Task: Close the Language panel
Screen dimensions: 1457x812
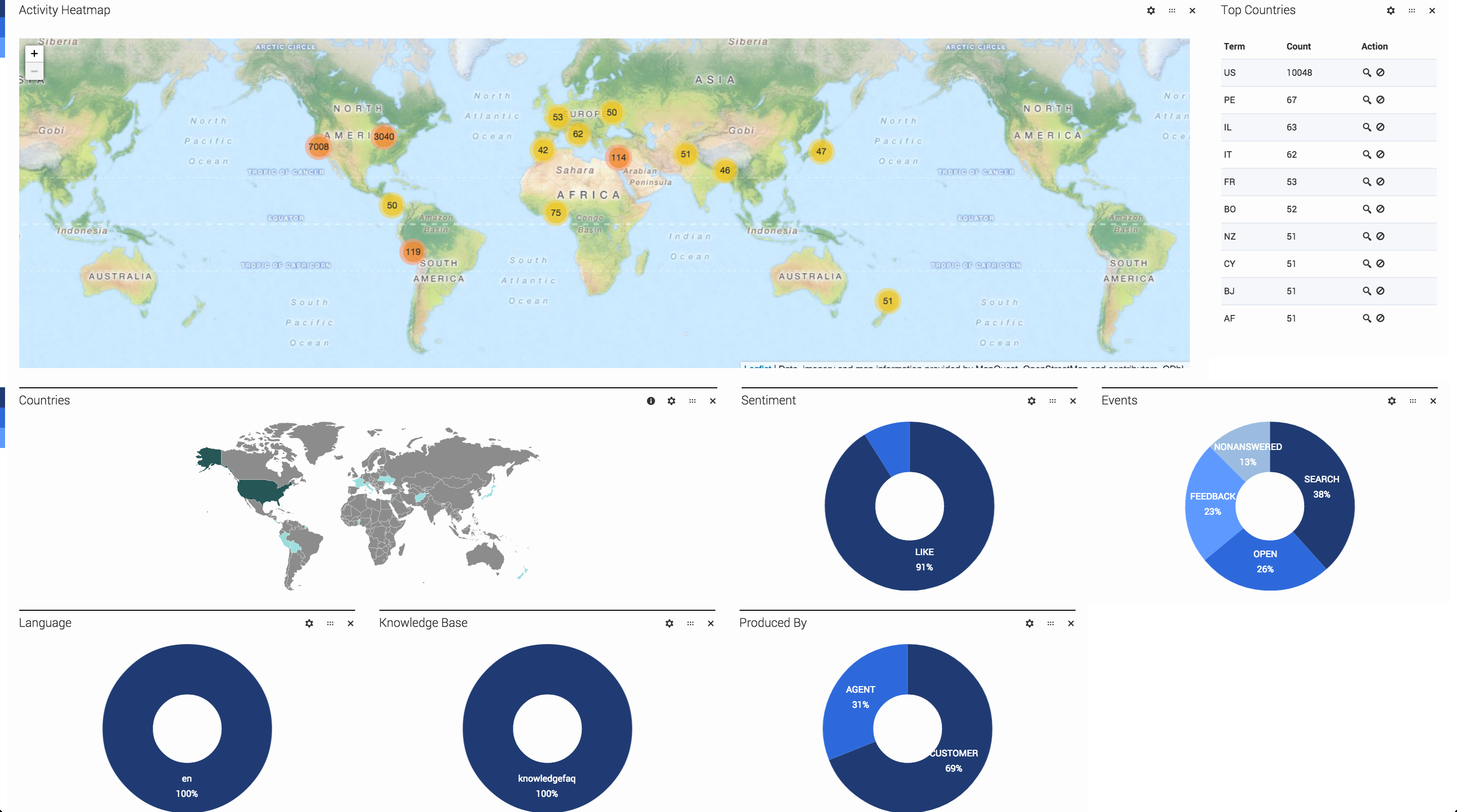Action: 351,623
